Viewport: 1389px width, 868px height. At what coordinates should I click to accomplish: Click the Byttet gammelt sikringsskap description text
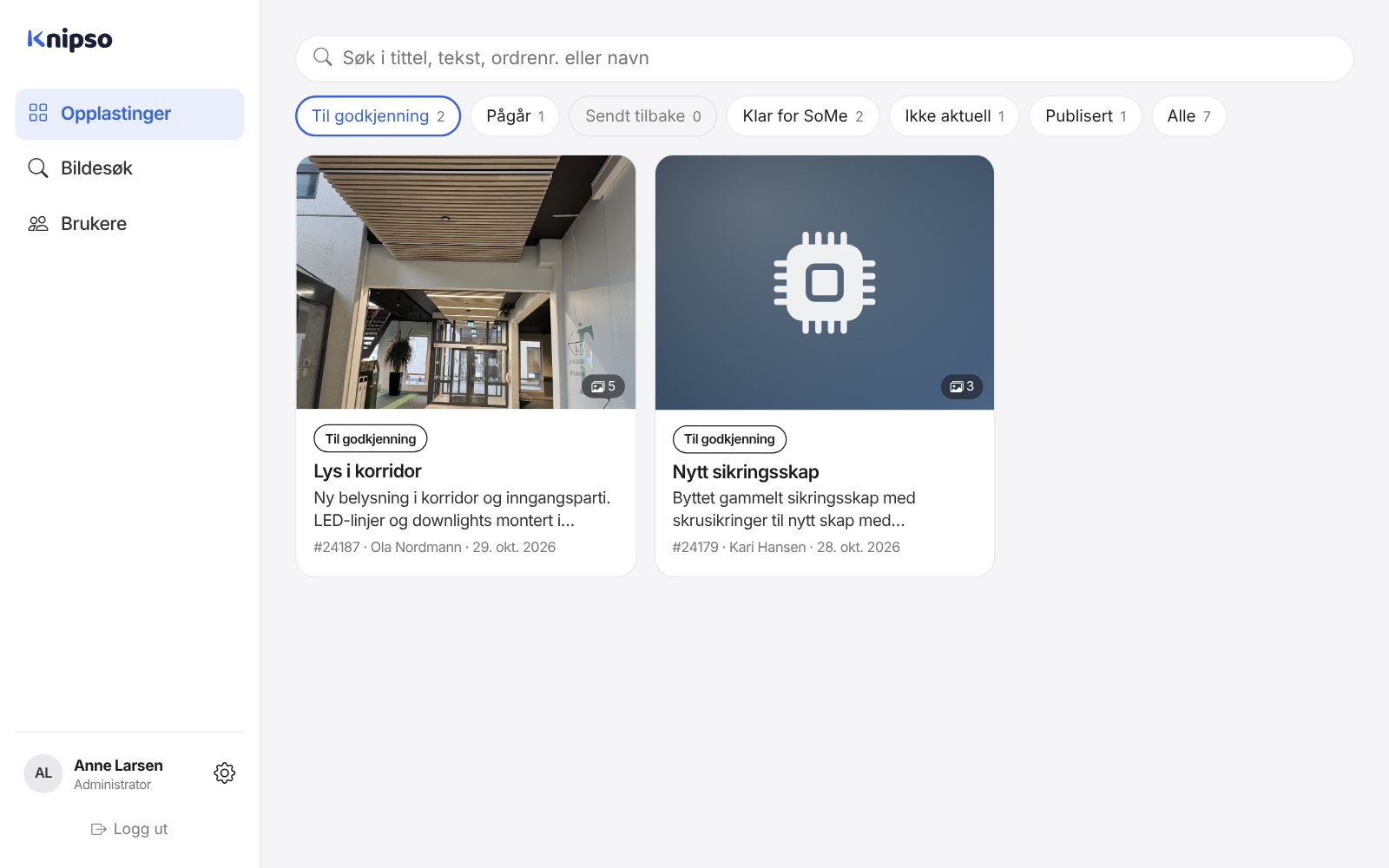point(793,510)
